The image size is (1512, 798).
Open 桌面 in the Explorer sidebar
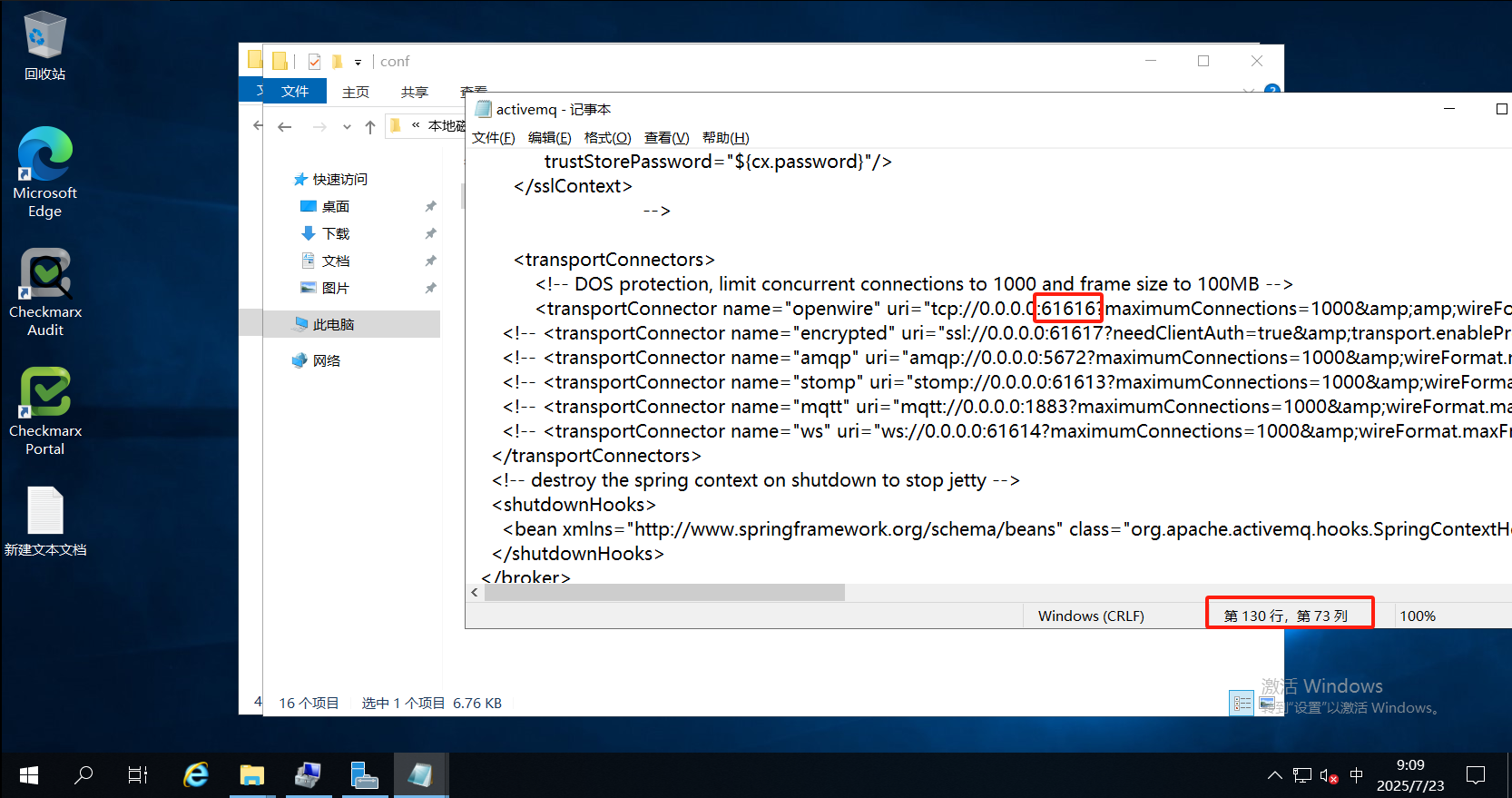click(336, 207)
